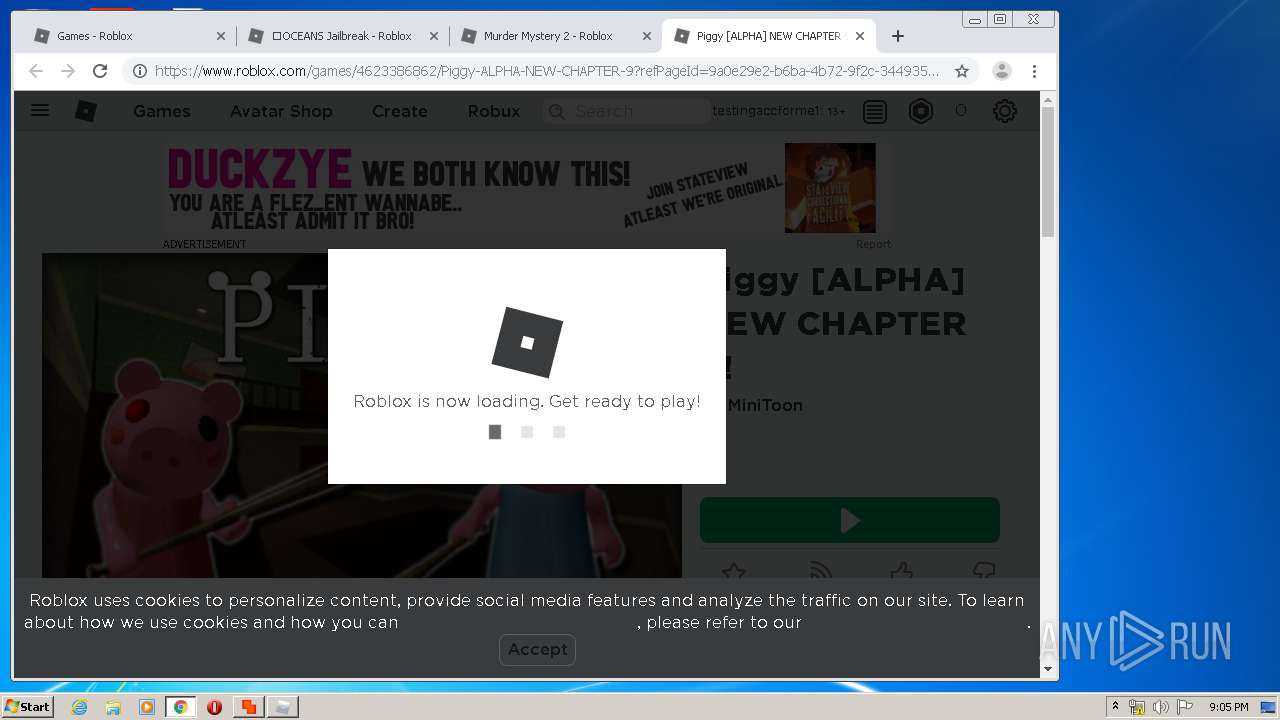The width and height of the screenshot is (1280, 720).
Task: Open Opera from the taskbar
Action: tap(214, 707)
